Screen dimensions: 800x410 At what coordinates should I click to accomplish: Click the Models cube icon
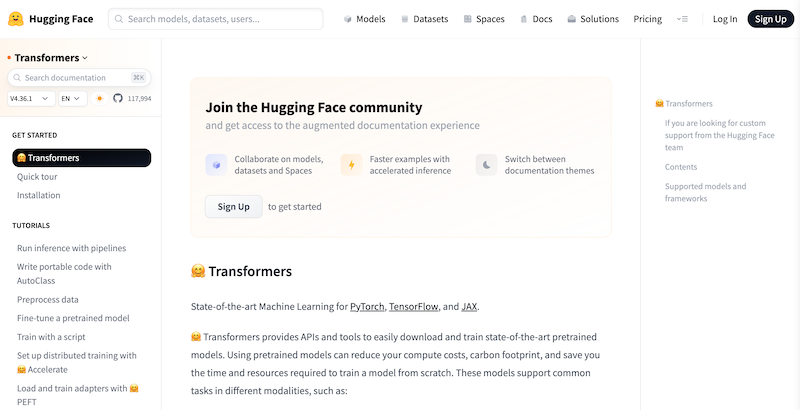(348, 19)
